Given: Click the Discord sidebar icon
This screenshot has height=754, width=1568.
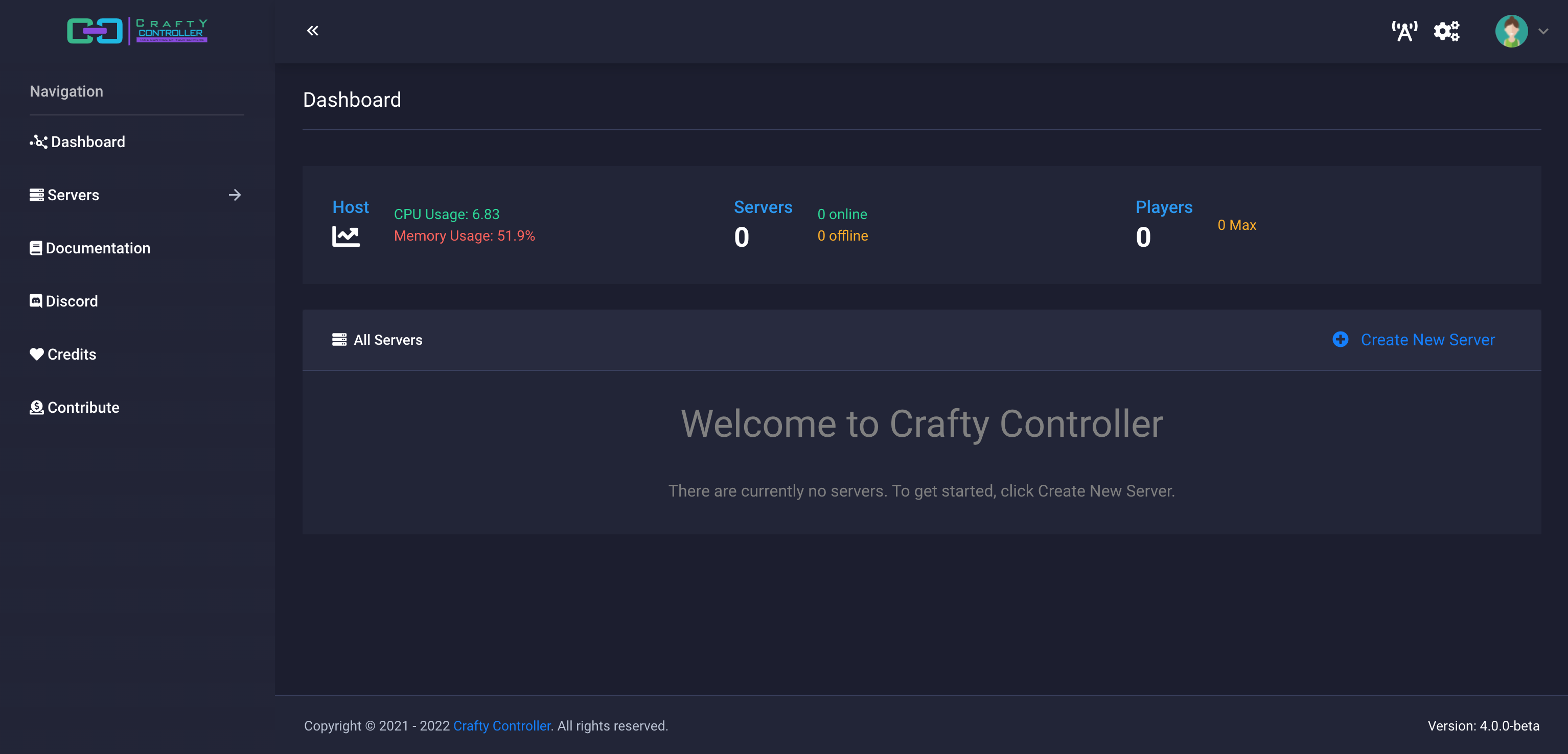Looking at the screenshot, I should (35, 300).
